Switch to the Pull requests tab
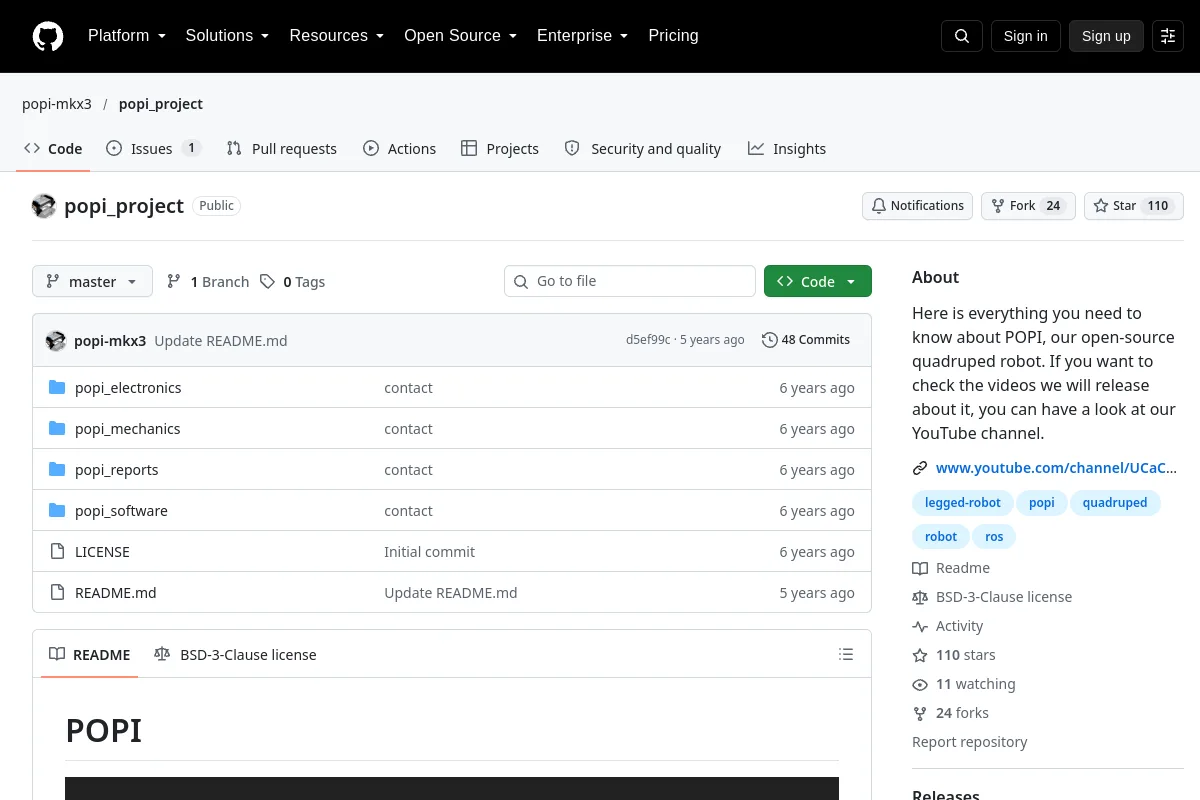The height and width of the screenshot is (800, 1200). [282, 149]
